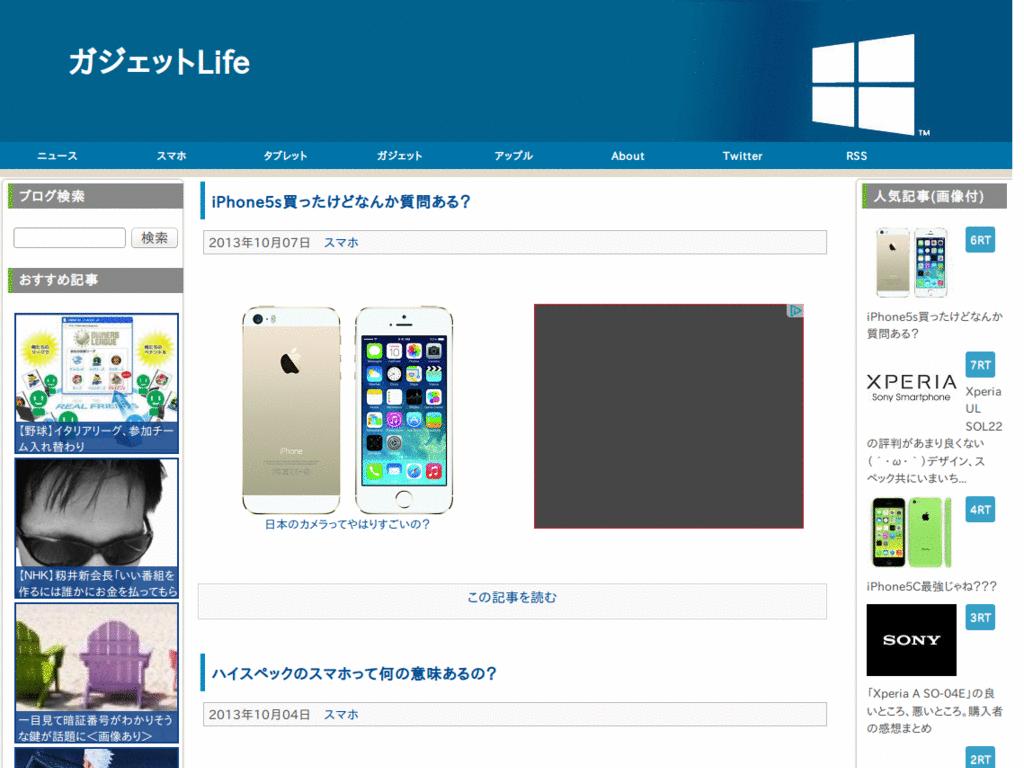The height and width of the screenshot is (768, 1024).
Task: Click the 検索 search button
Action: tap(155, 238)
